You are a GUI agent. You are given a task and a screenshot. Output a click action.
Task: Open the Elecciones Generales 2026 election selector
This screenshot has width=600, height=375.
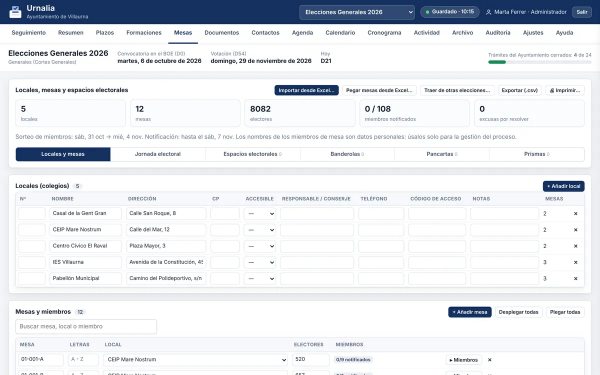[357, 12]
